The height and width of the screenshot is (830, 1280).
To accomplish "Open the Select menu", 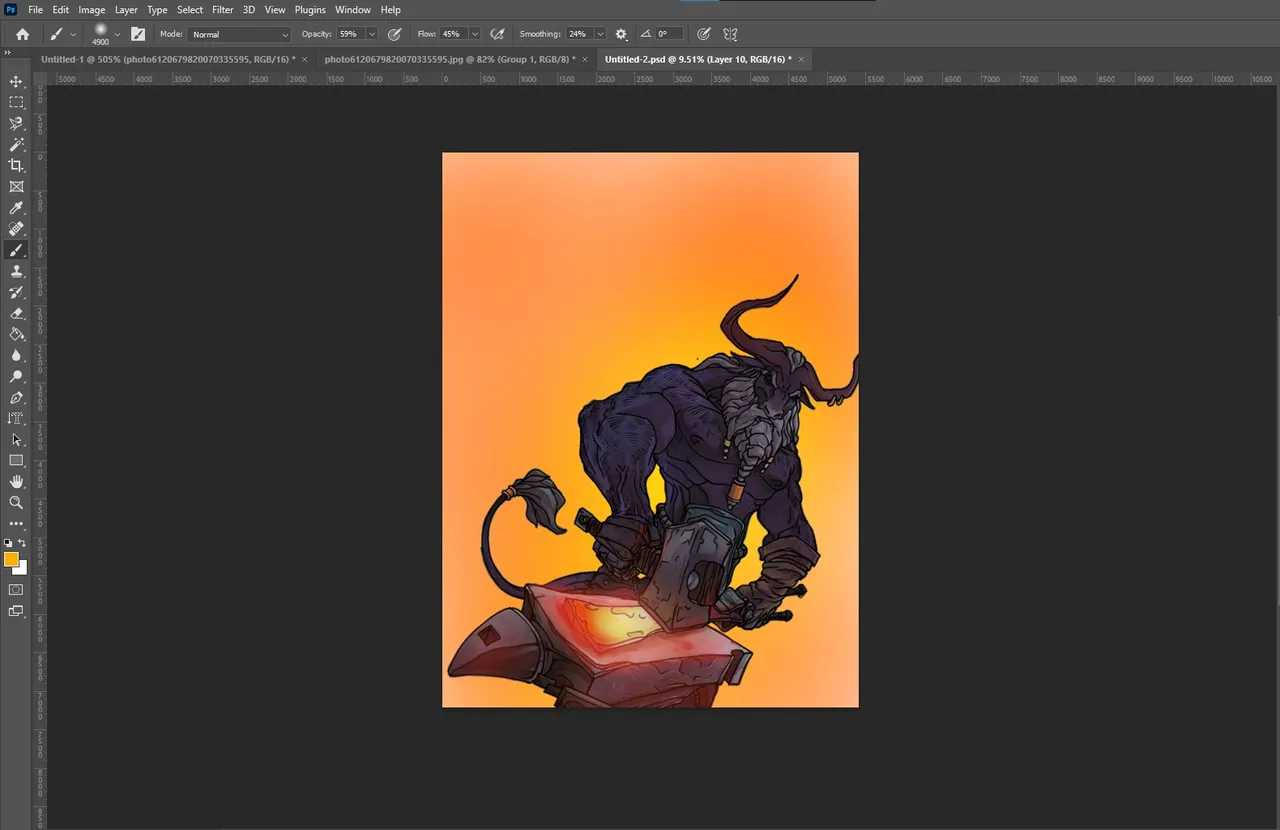I will click(190, 10).
